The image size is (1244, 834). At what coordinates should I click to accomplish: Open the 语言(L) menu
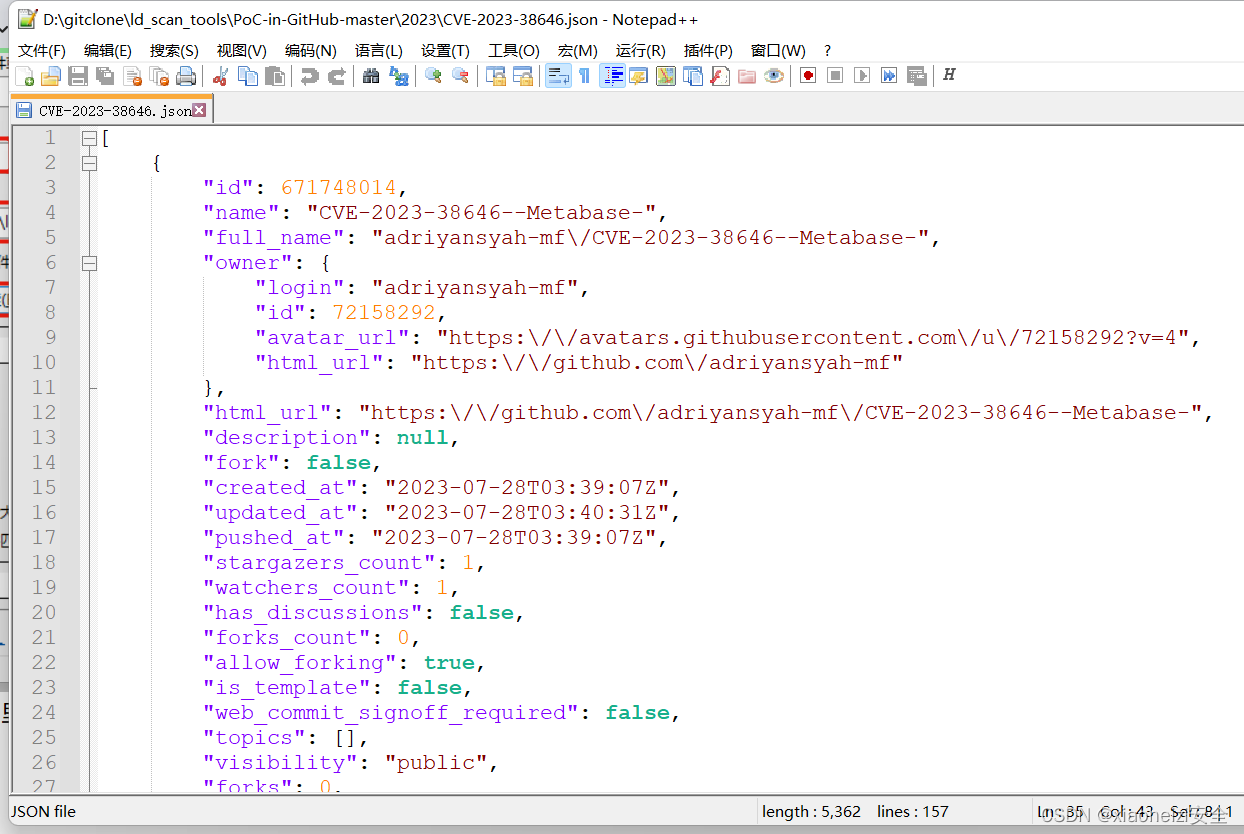click(x=378, y=50)
